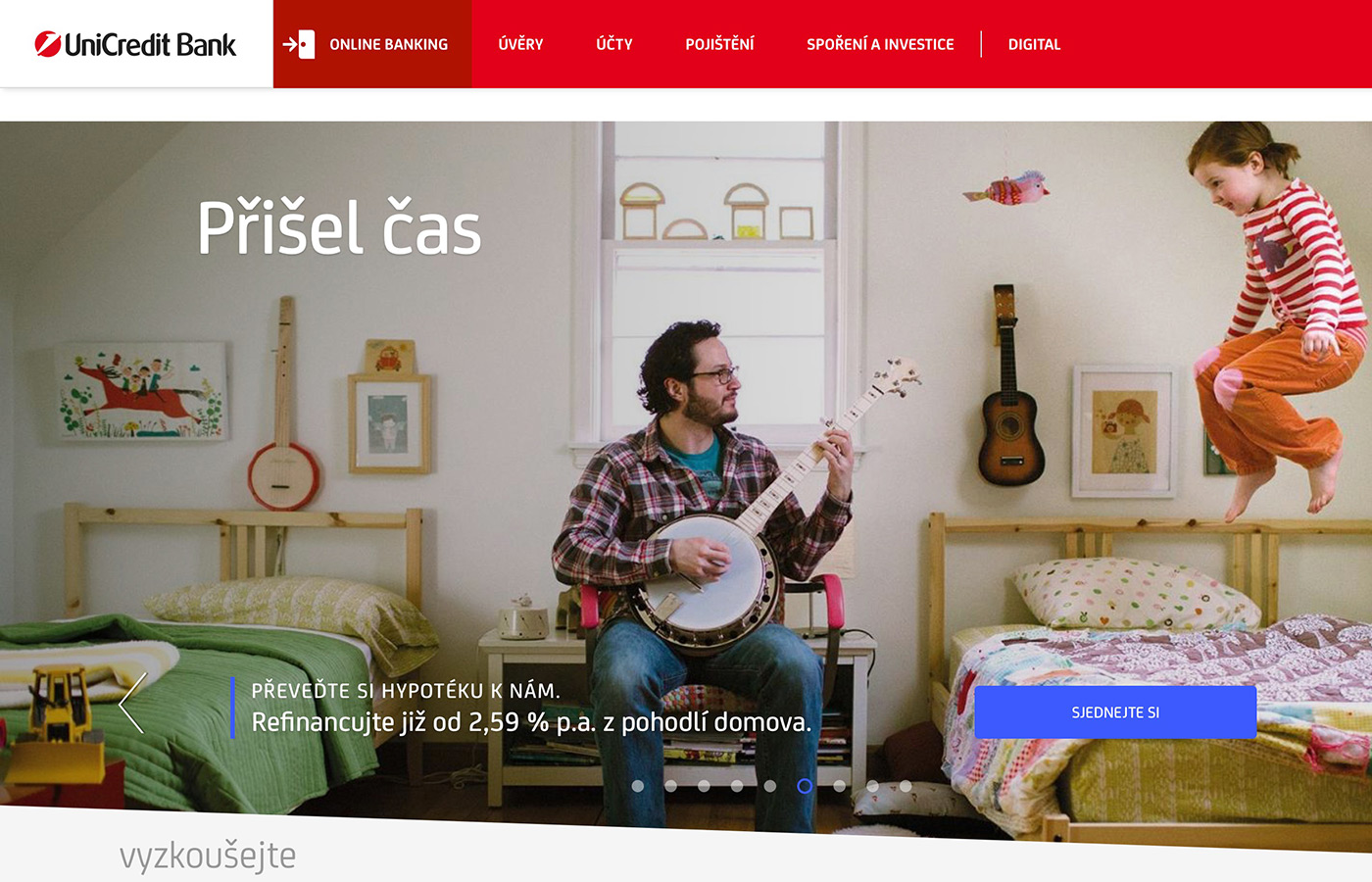Click the Sjednejte si button
The image size is (1372, 882).
point(1115,712)
